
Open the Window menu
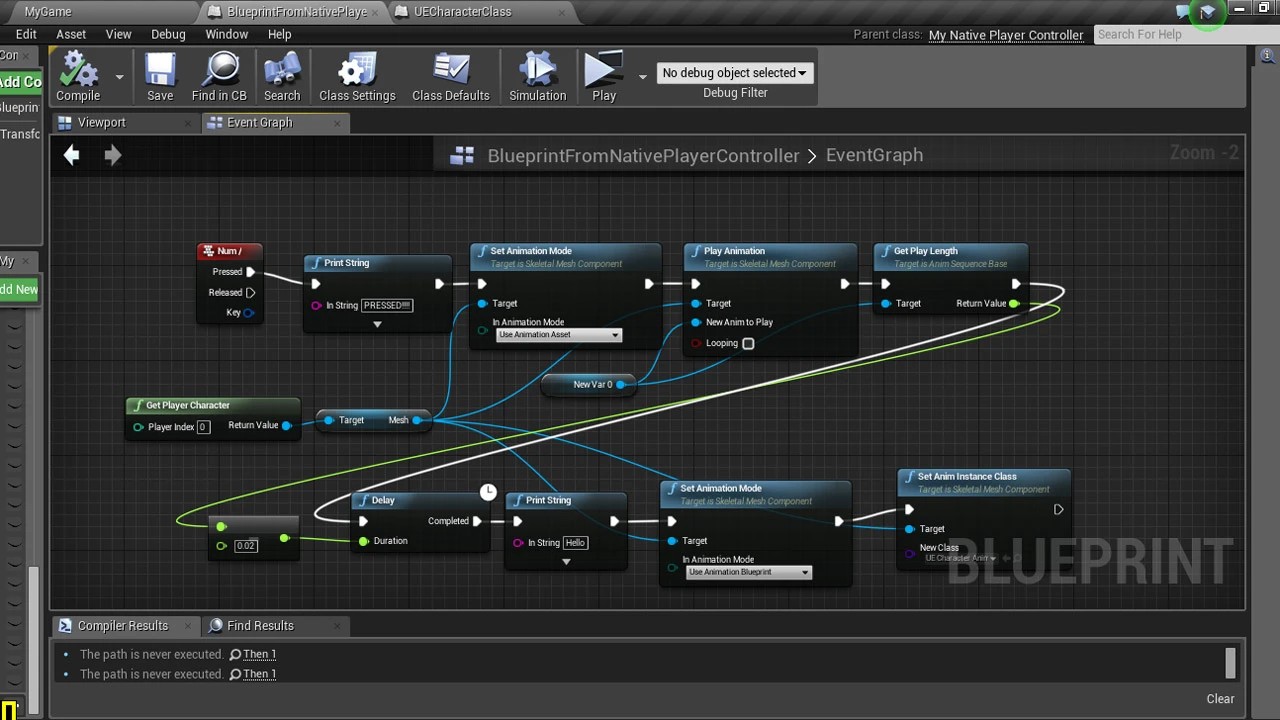point(227,34)
